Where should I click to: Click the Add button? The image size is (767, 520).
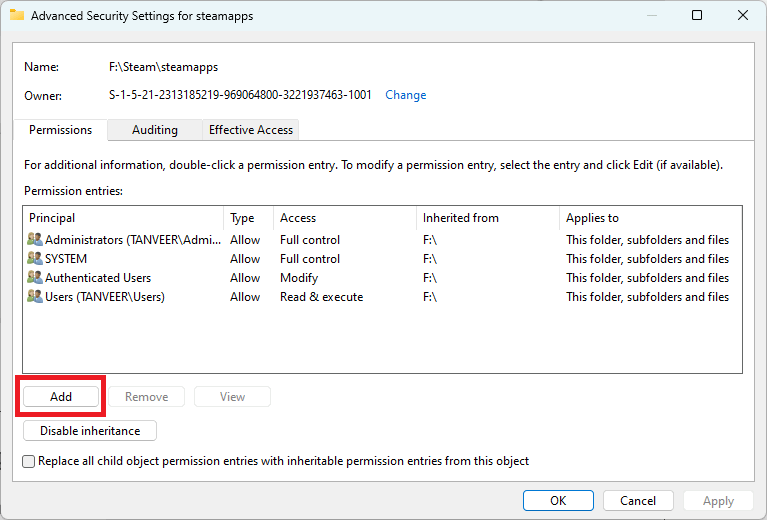(x=61, y=397)
